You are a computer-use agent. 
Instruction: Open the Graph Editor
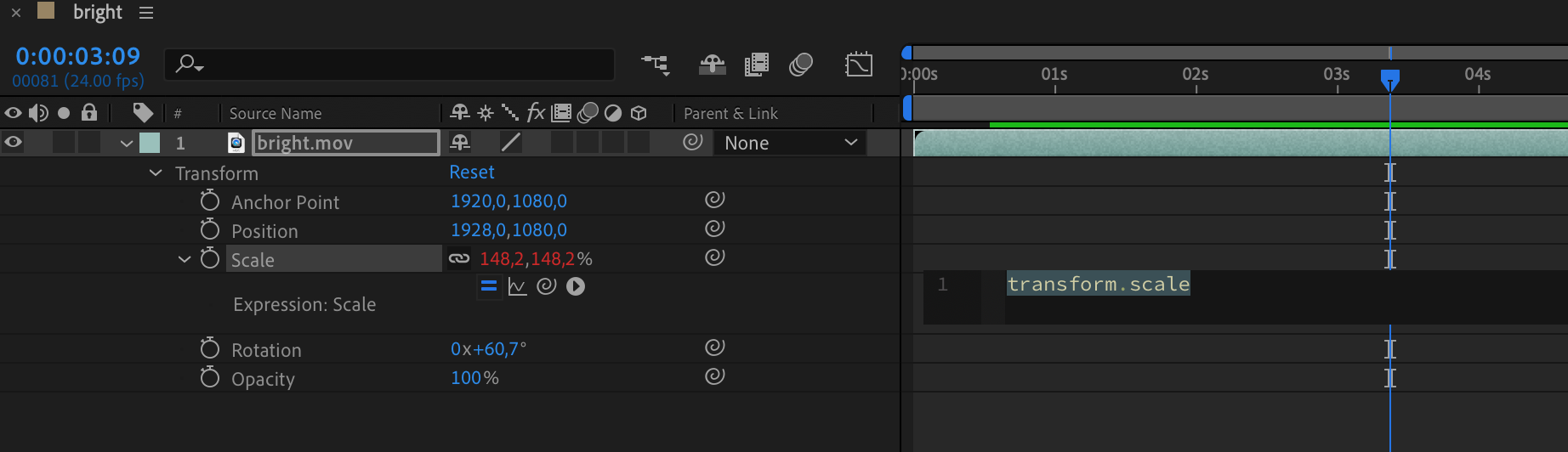point(859,65)
